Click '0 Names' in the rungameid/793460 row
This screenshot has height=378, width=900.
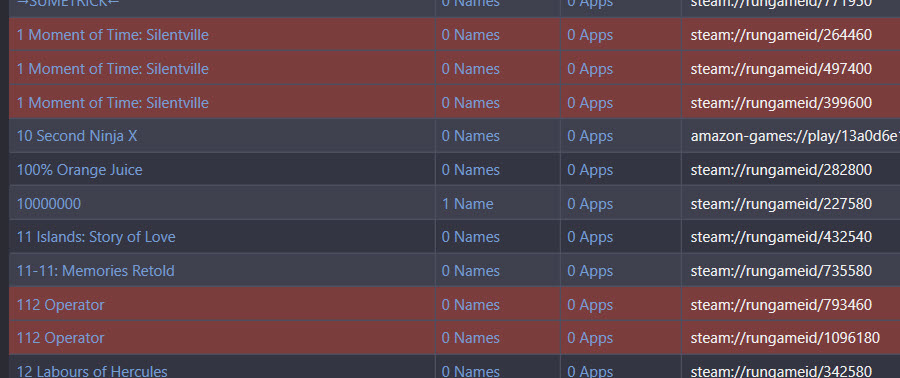tap(471, 305)
